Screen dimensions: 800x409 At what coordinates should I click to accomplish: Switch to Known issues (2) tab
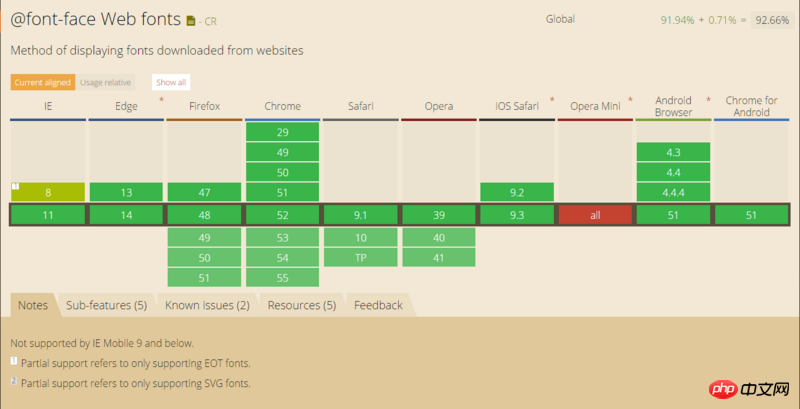pyautogui.click(x=208, y=305)
